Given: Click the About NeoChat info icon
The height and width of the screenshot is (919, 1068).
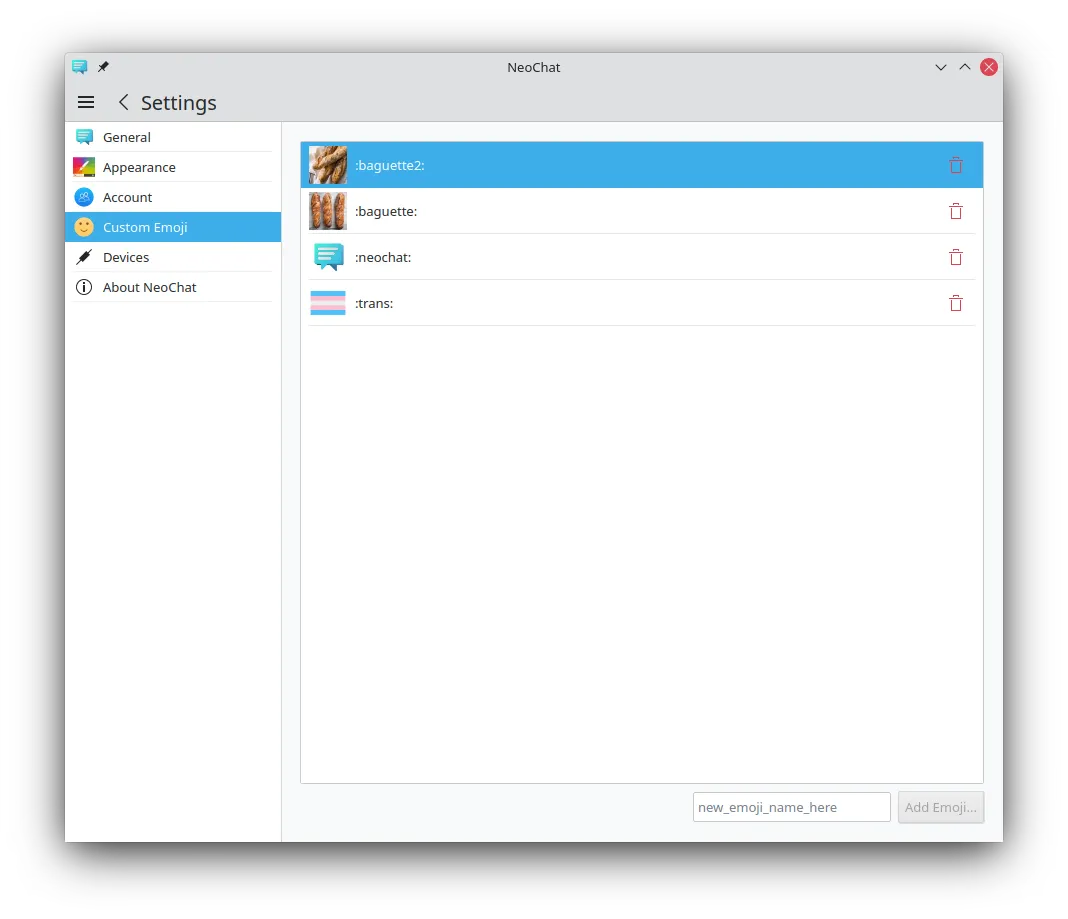Looking at the screenshot, I should pos(84,287).
